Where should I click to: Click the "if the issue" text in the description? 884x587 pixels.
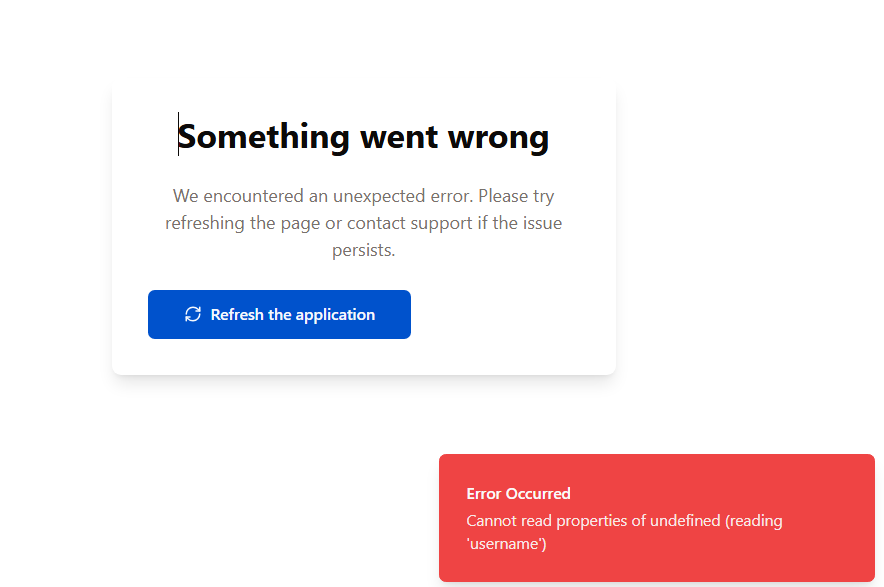[520, 223]
